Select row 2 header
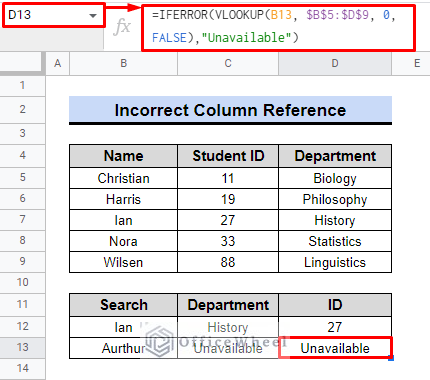The width and height of the screenshot is (430, 380). pos(22,110)
